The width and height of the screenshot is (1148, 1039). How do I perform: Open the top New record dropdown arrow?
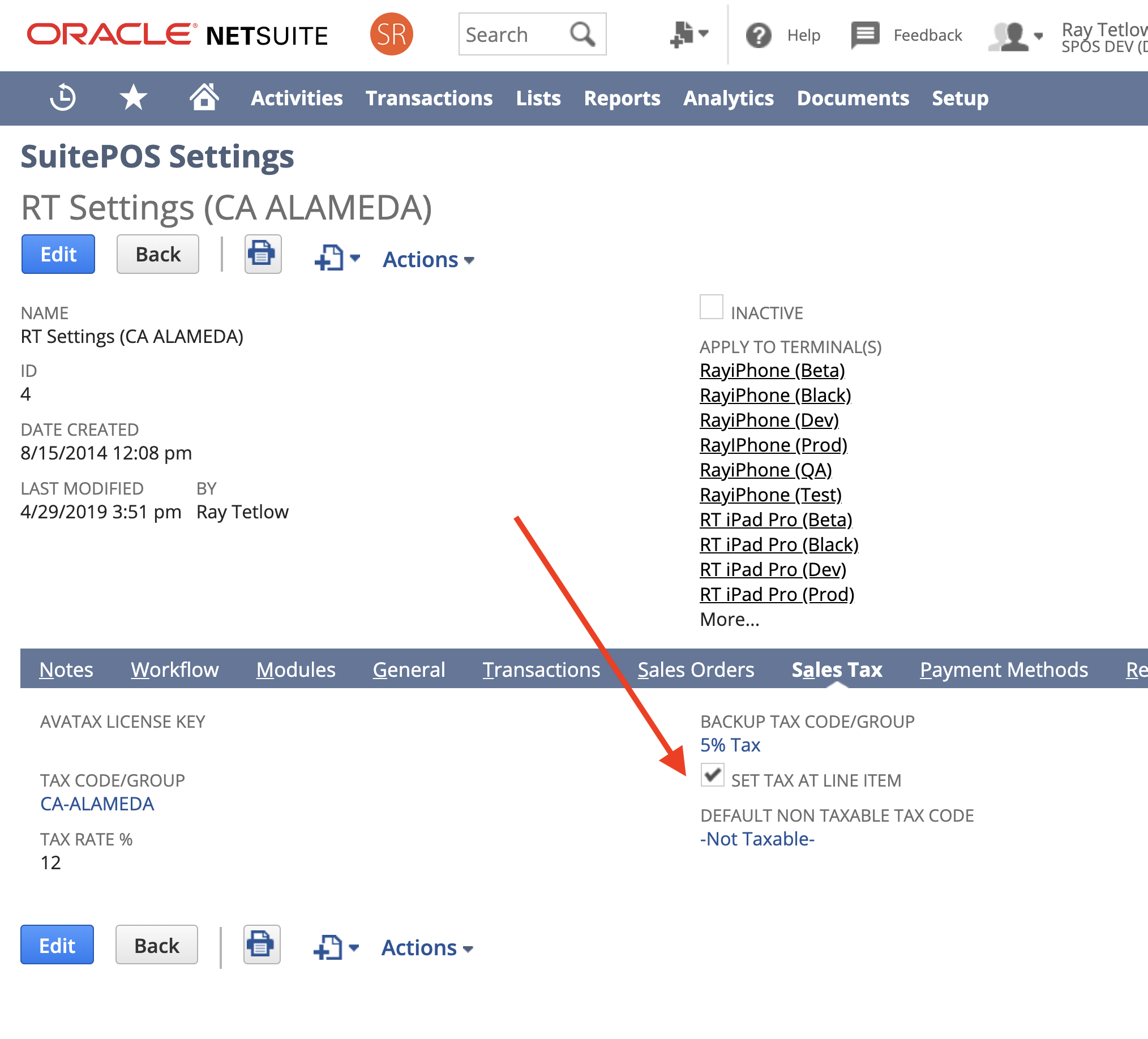355,259
